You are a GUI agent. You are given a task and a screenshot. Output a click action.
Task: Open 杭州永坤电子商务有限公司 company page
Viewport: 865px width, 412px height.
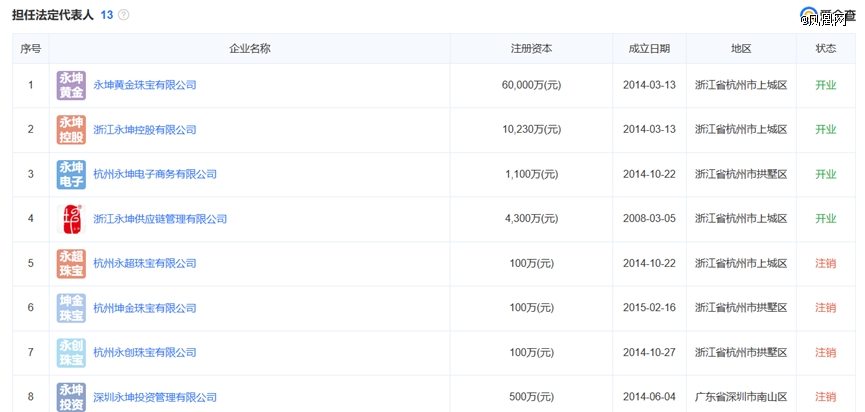point(155,174)
